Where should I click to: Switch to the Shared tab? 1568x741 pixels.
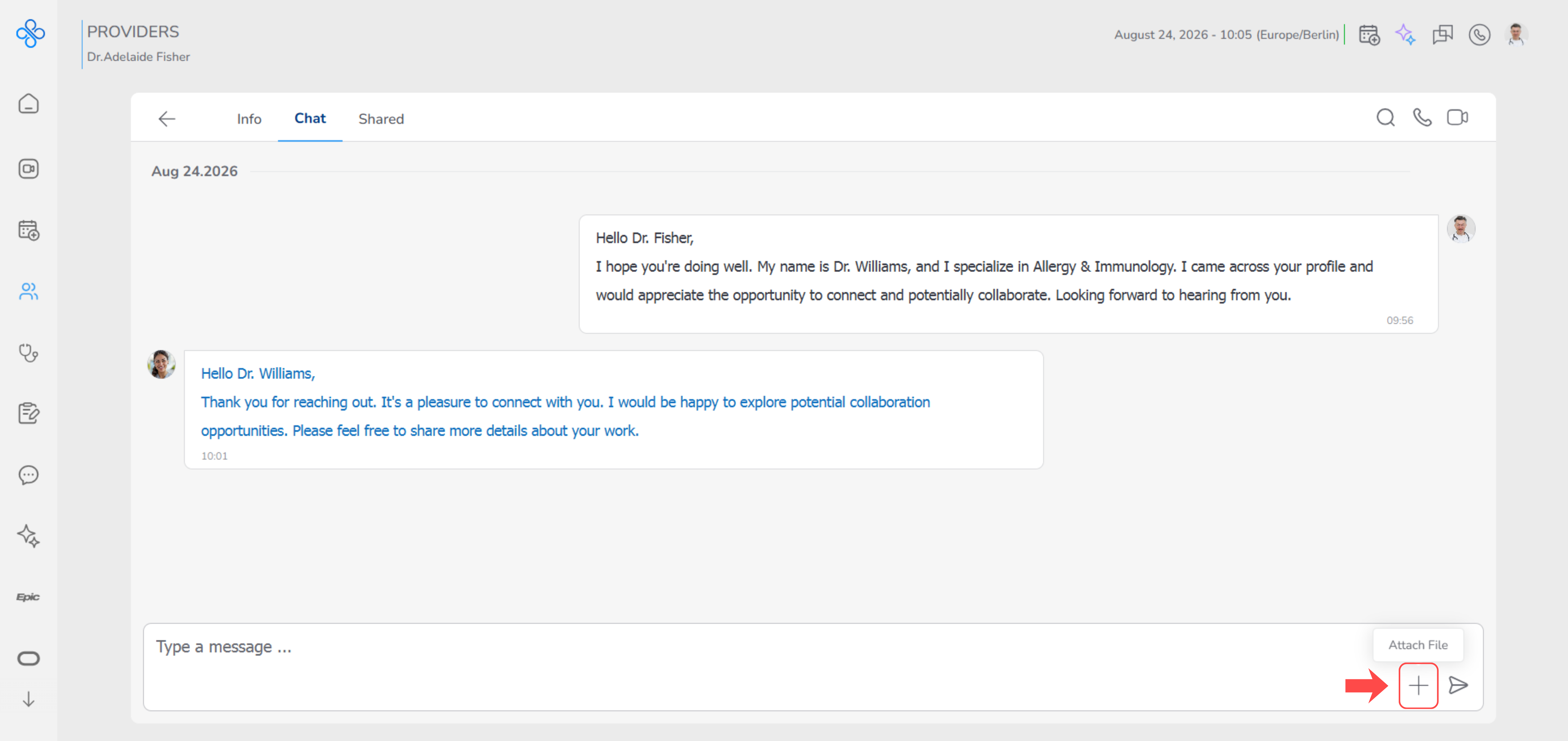(x=381, y=119)
